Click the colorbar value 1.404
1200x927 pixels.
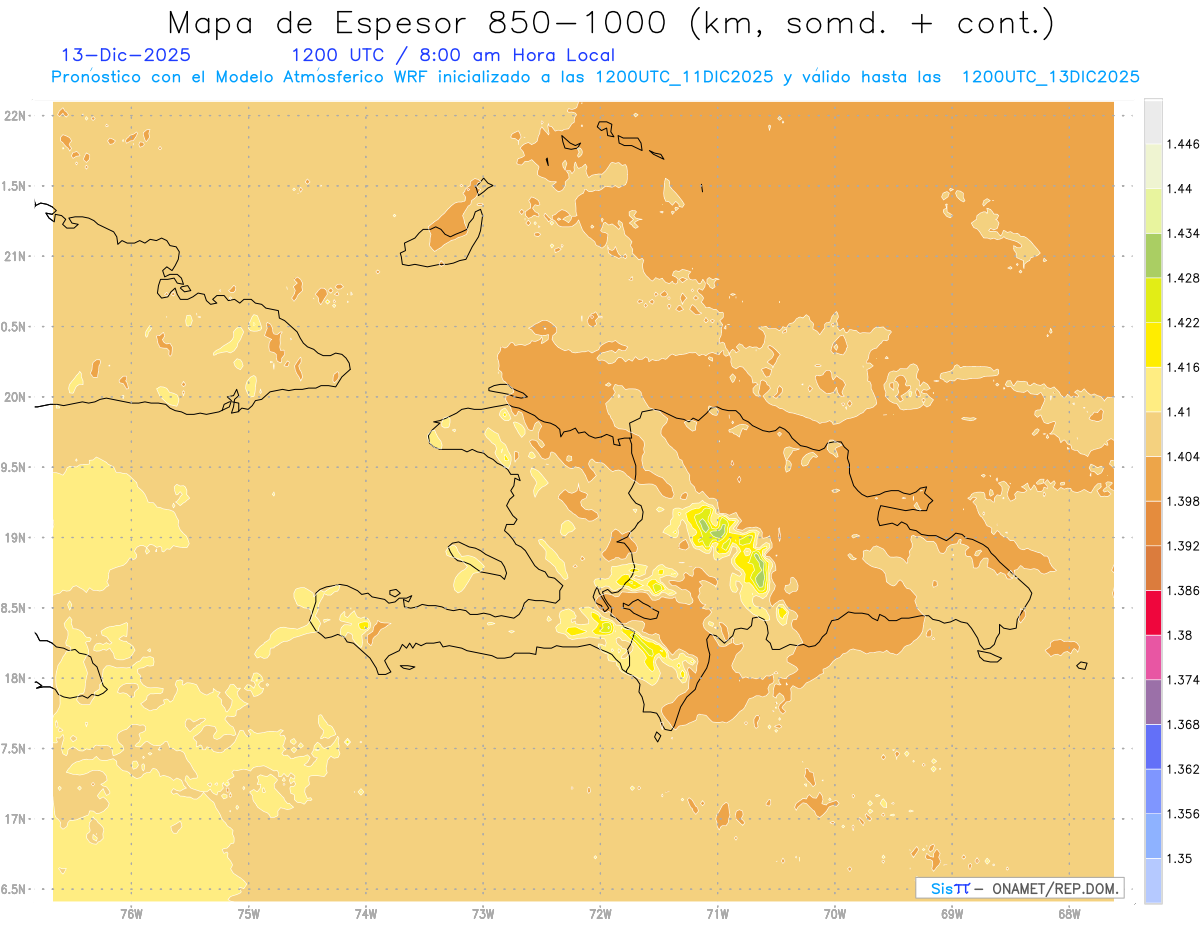[1183, 457]
